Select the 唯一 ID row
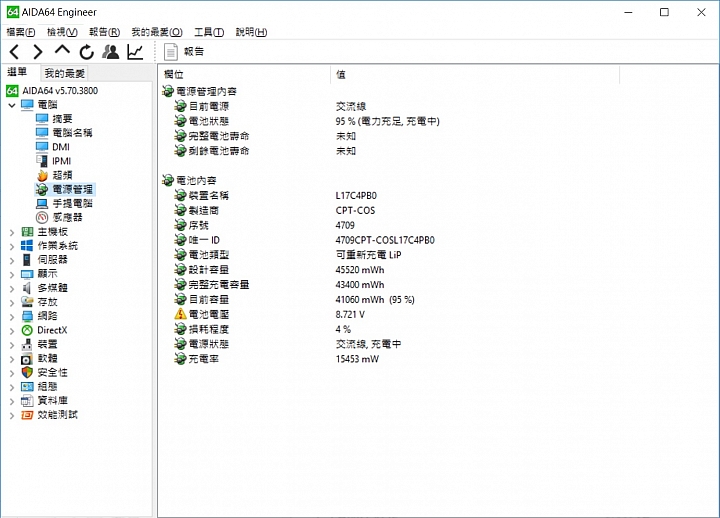The height and width of the screenshot is (518, 720). [x=304, y=240]
